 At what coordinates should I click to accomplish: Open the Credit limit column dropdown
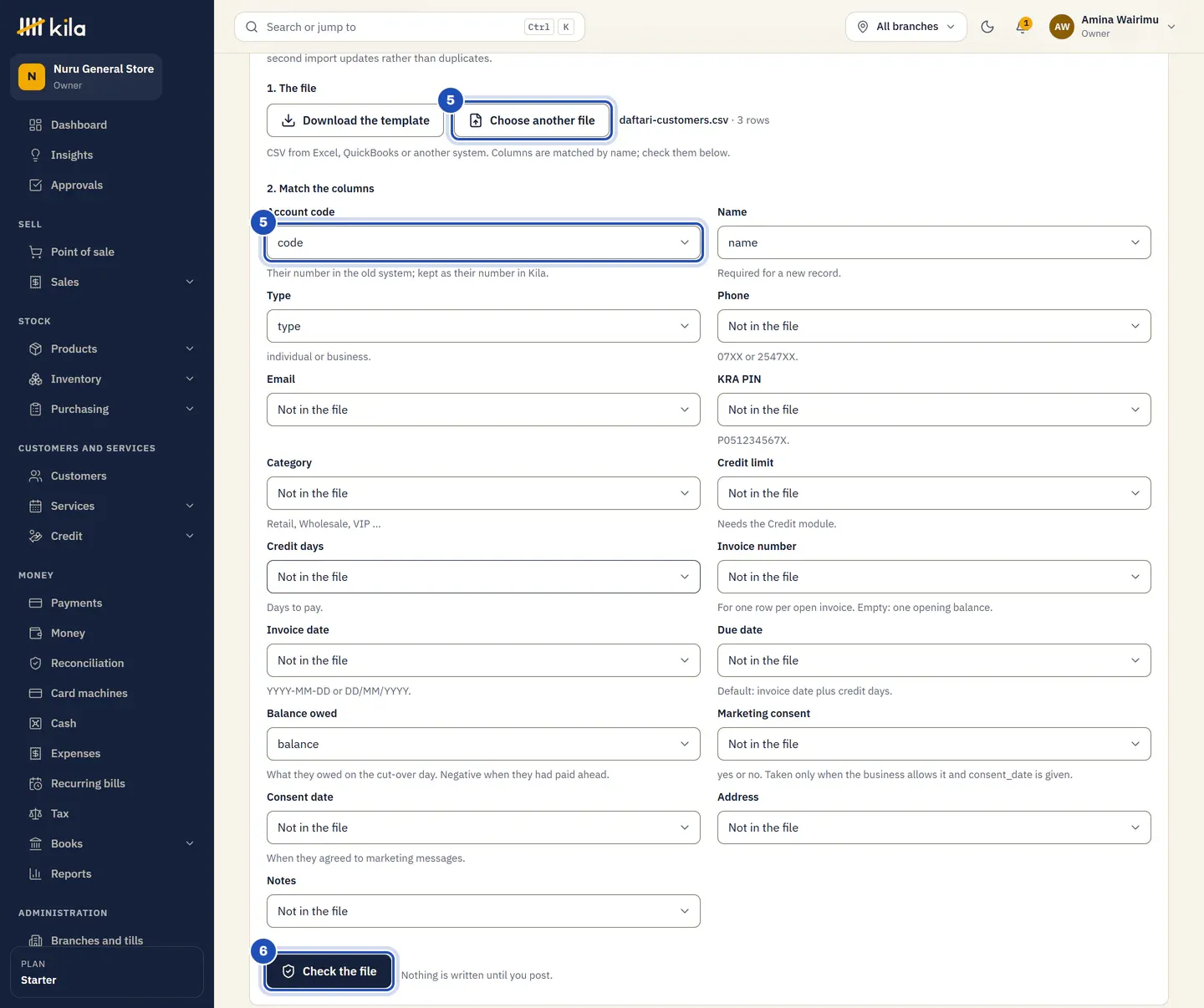pos(934,493)
